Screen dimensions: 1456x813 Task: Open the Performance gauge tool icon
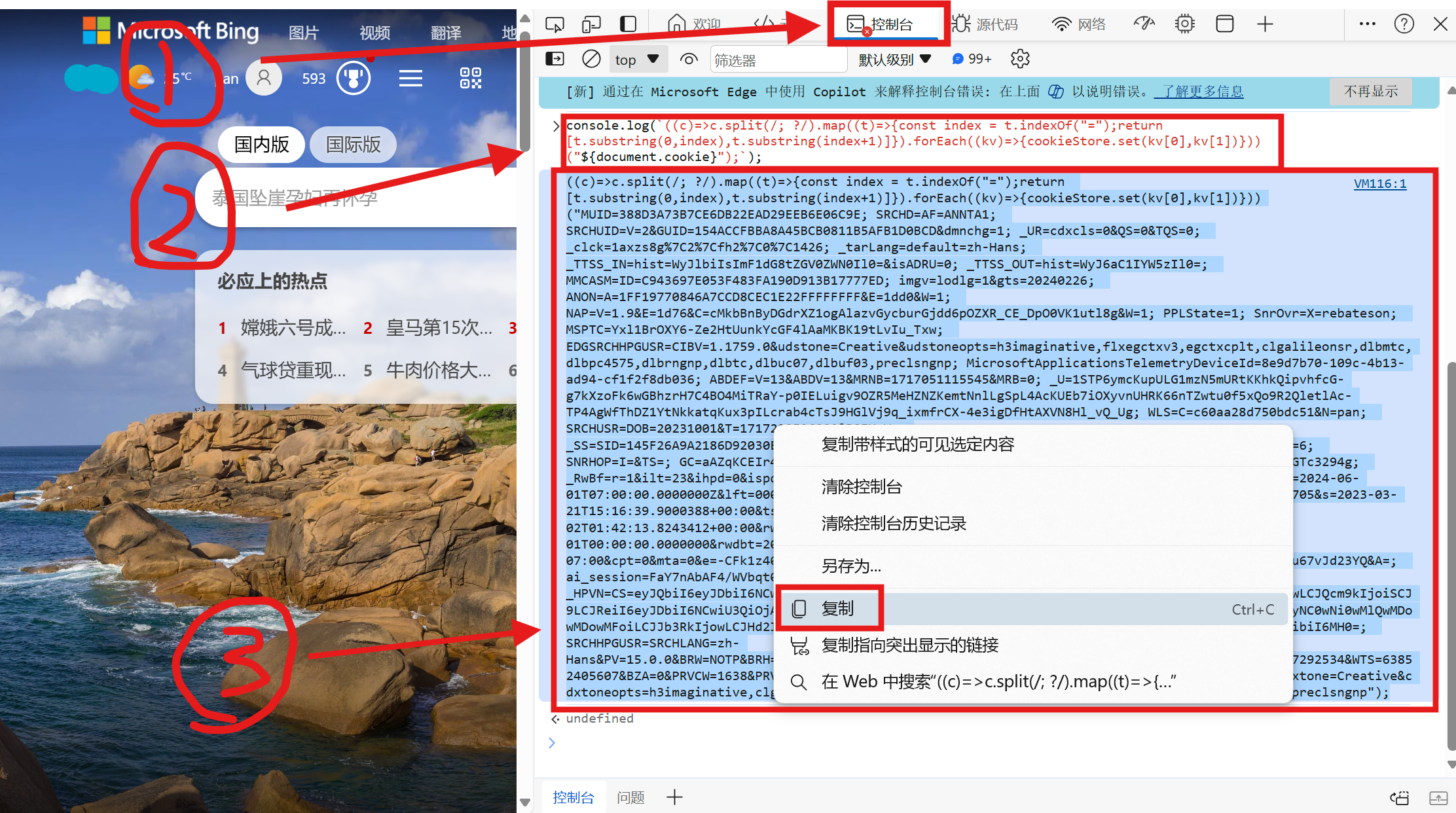pyautogui.click(x=1144, y=24)
